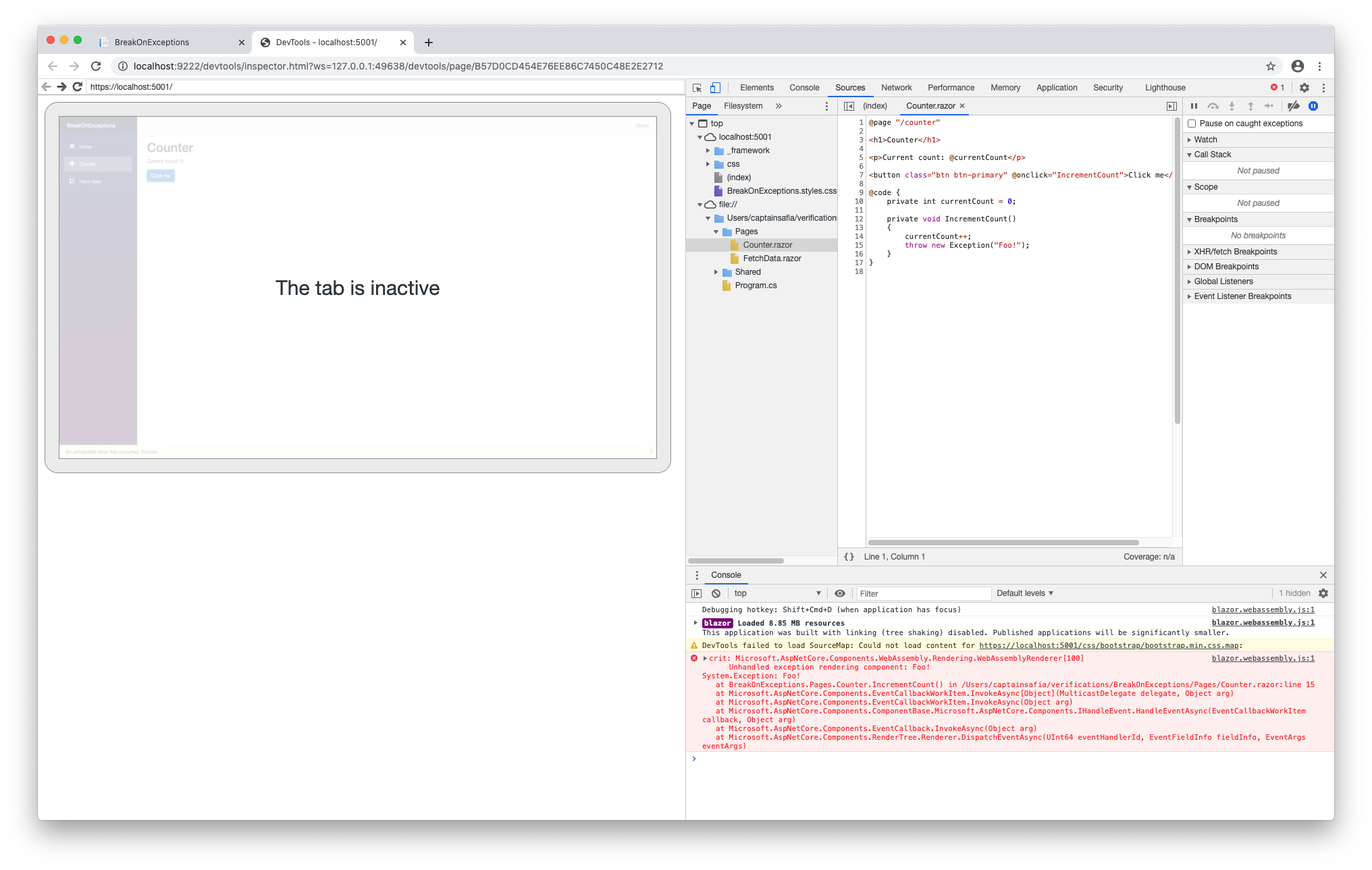Expand the Shared folder in file tree
1372x870 pixels.
(x=717, y=272)
